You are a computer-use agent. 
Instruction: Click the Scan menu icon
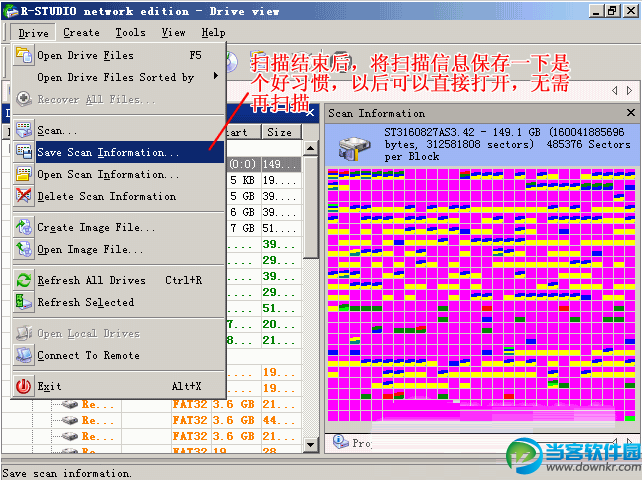[24, 130]
